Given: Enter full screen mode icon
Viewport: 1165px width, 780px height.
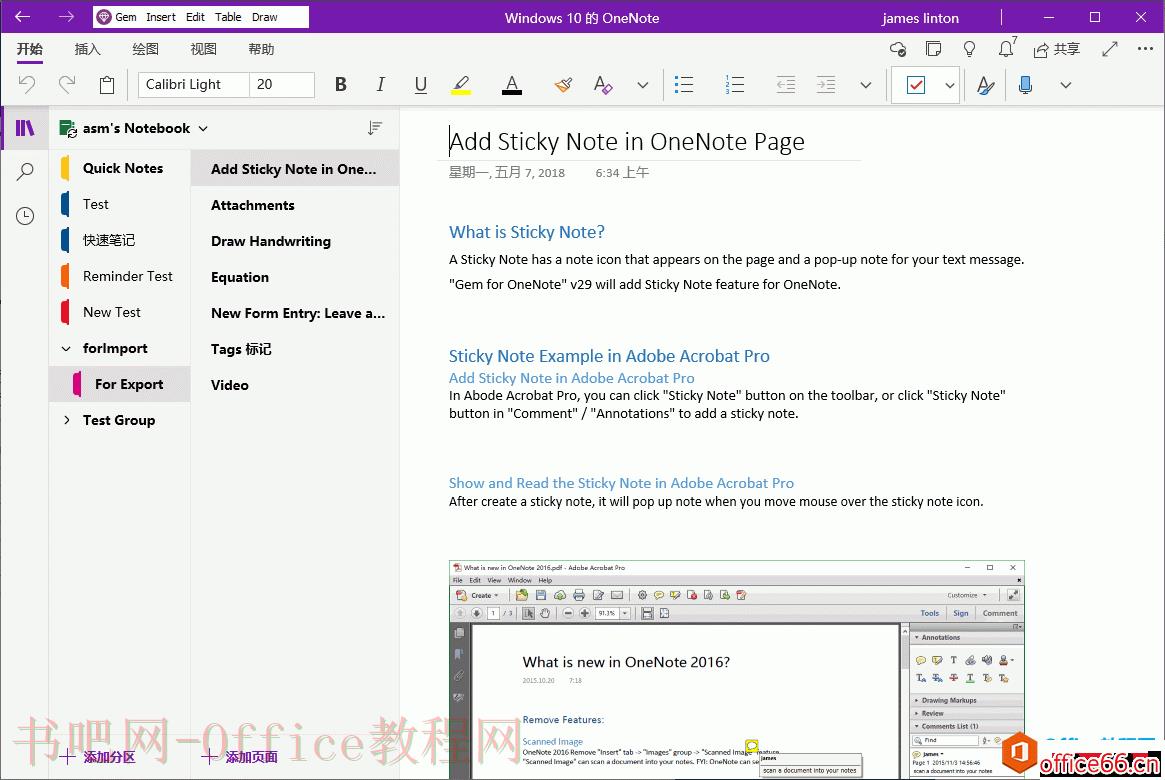Looking at the screenshot, I should click(x=1110, y=49).
